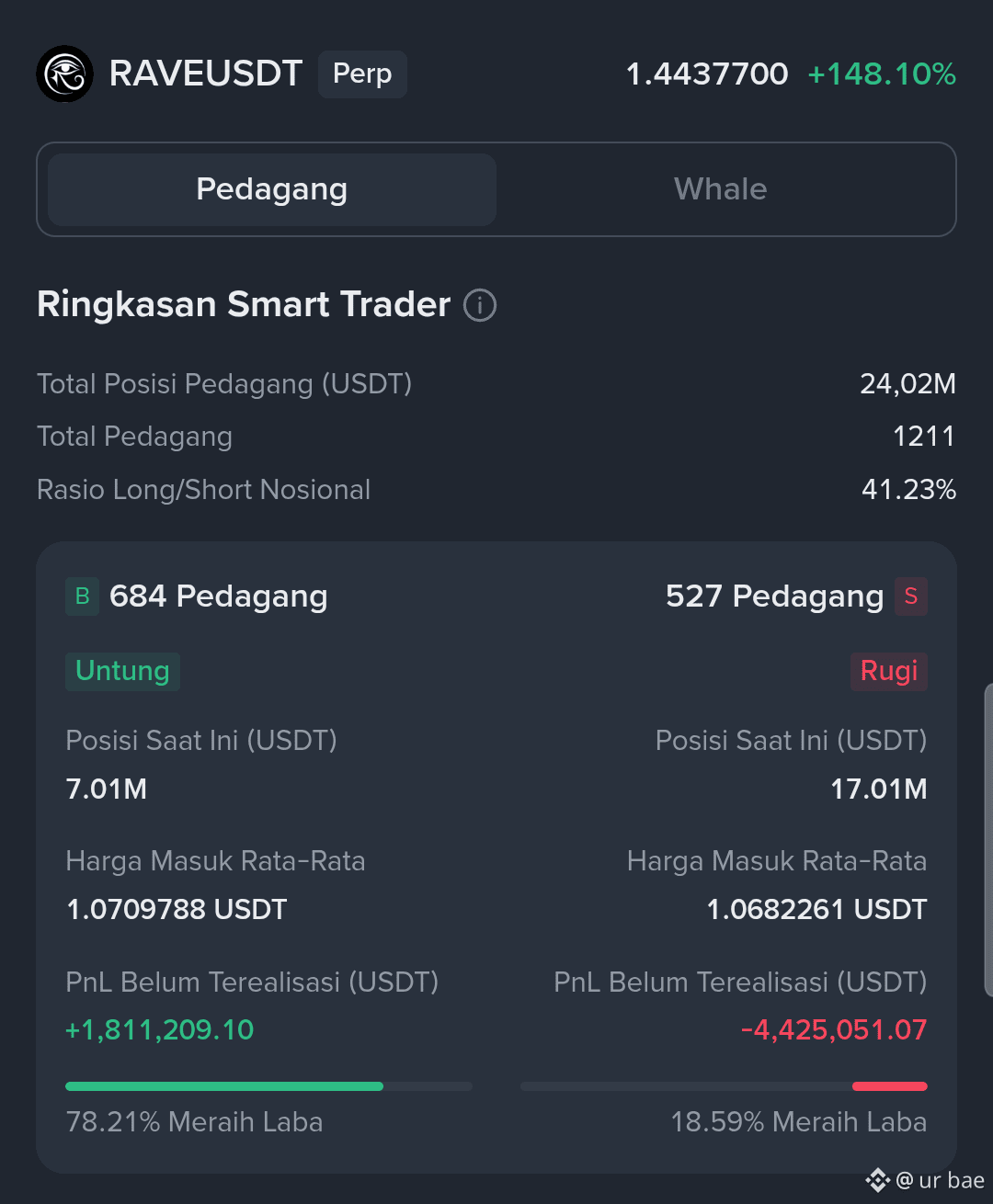This screenshot has height=1204, width=993.
Task: Click the +148.10% price change value
Action: pyautogui.click(x=882, y=74)
